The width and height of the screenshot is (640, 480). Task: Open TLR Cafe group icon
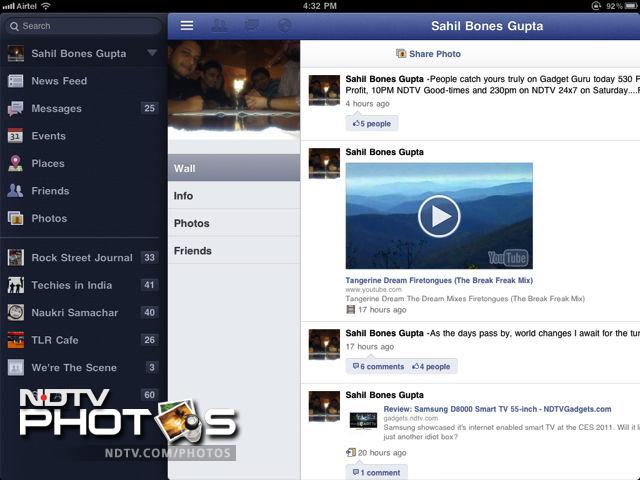[x=16, y=340]
